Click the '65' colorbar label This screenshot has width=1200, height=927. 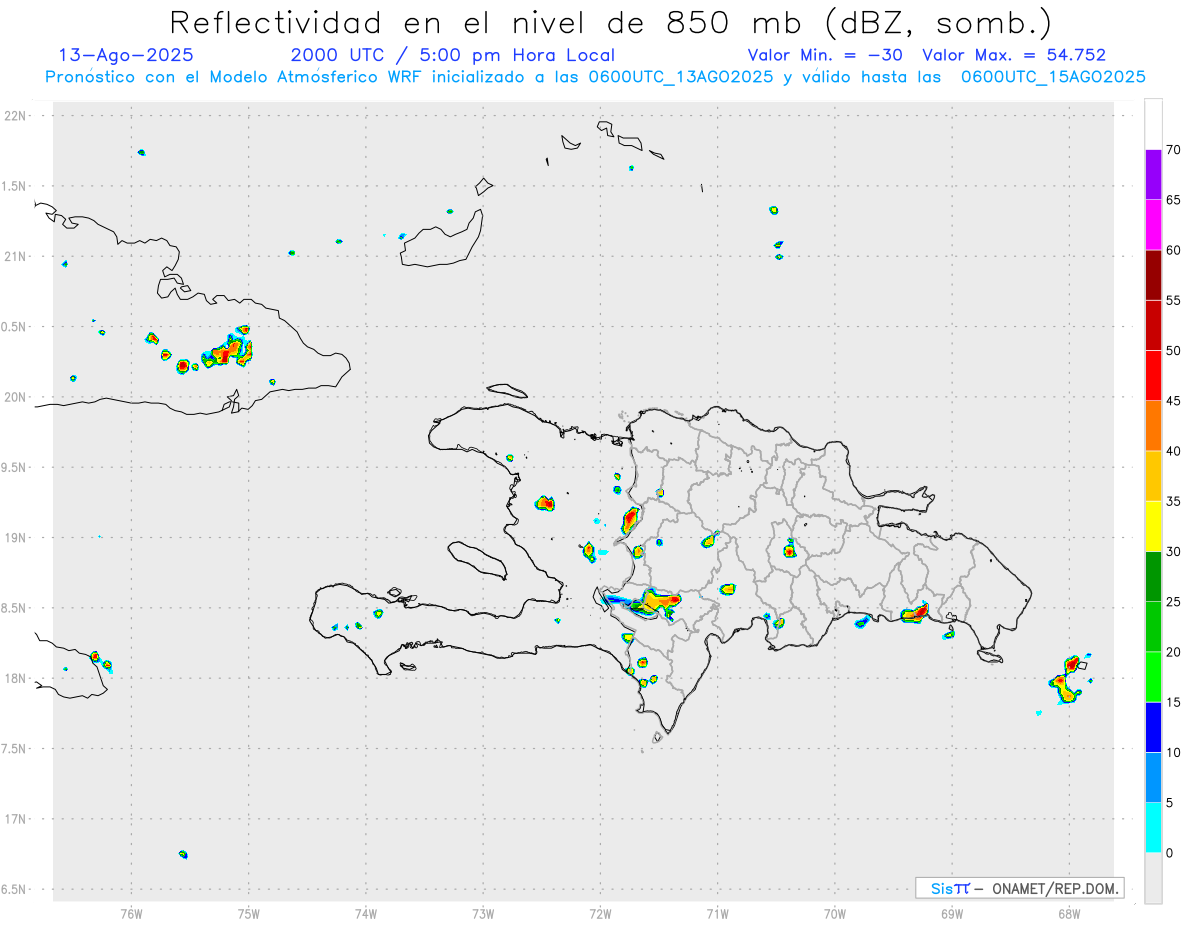click(x=1173, y=200)
